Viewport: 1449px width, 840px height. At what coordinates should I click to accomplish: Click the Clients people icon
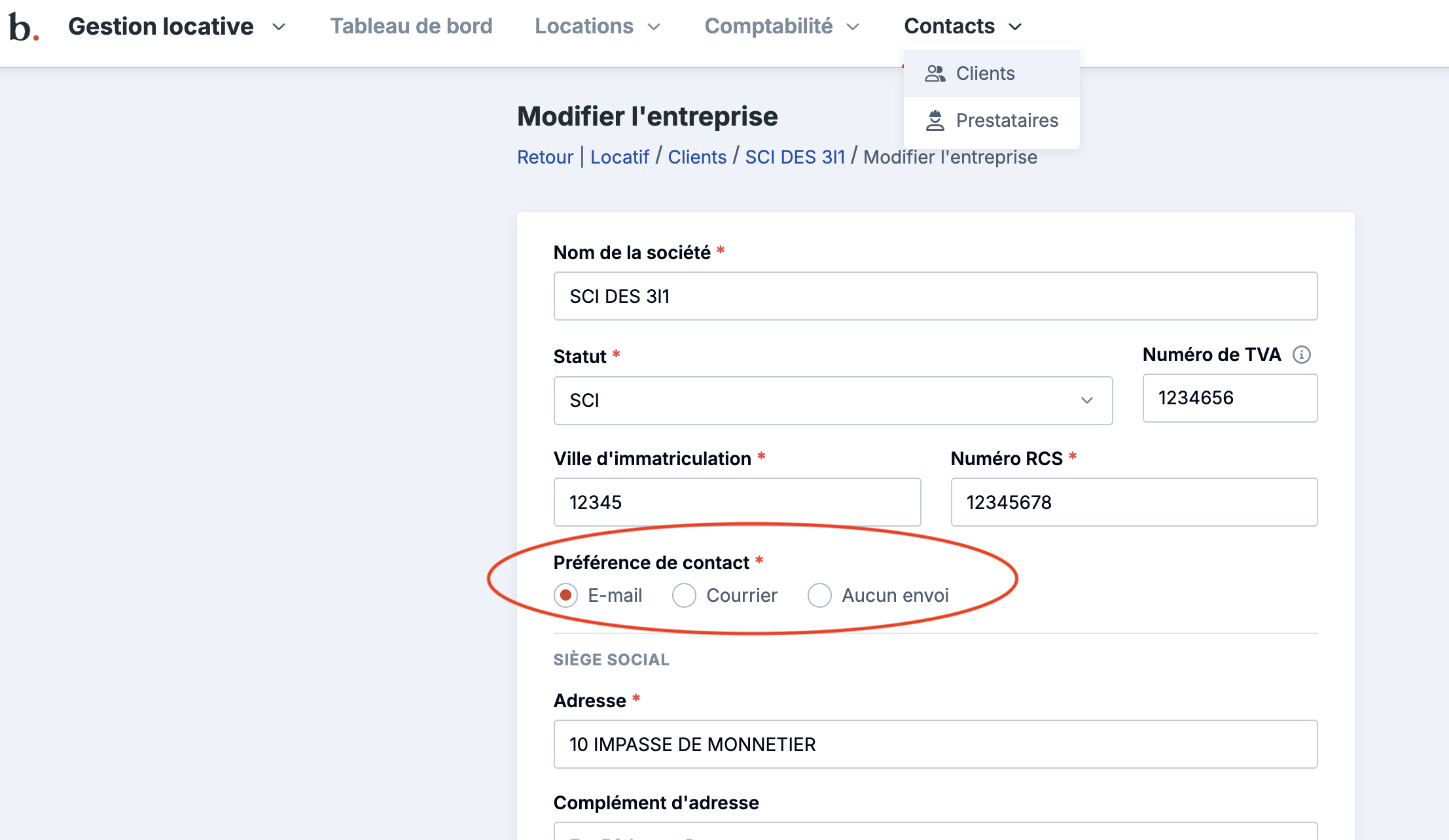coord(935,73)
